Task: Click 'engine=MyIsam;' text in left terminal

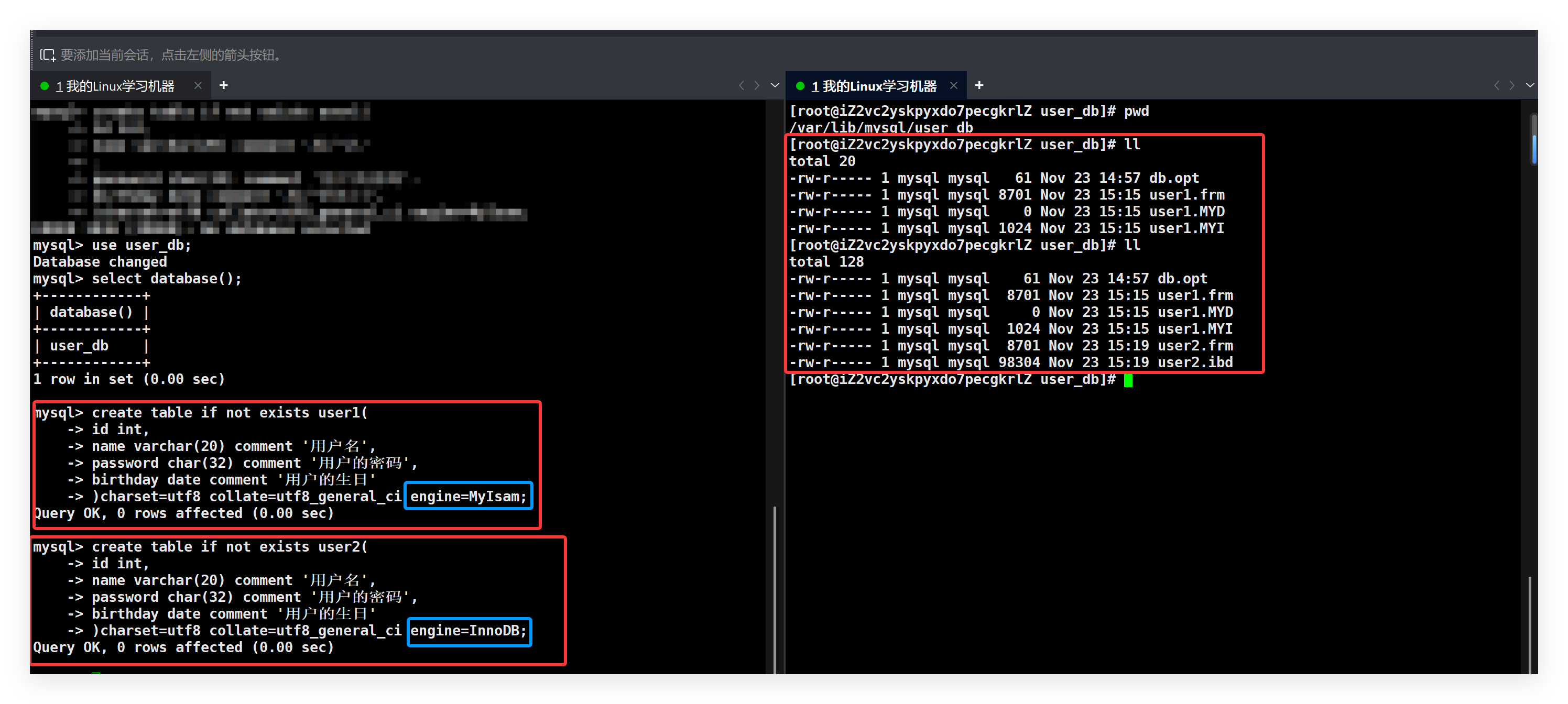Action: click(469, 496)
